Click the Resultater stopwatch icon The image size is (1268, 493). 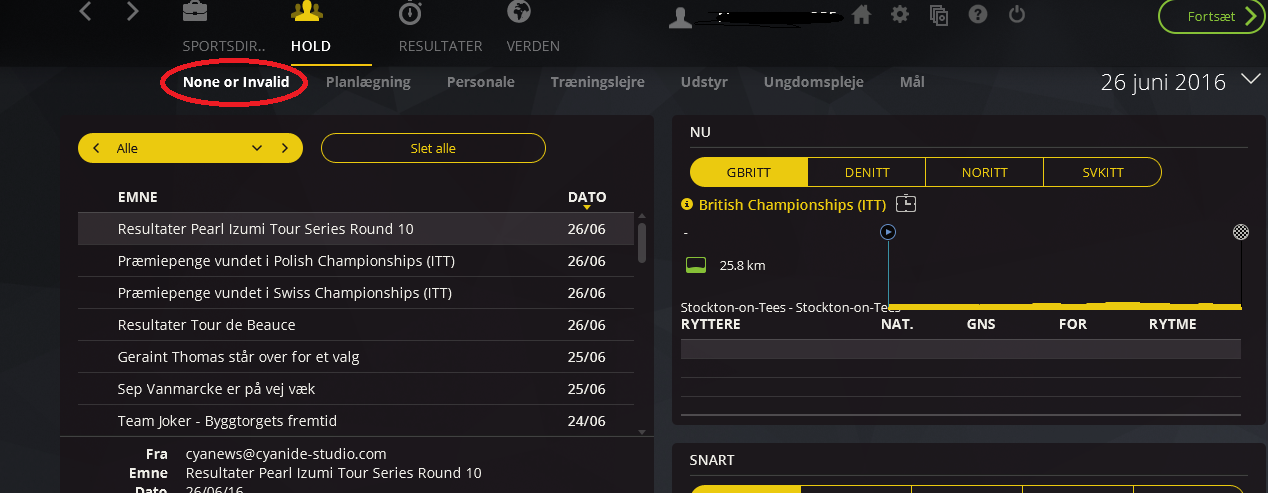click(410, 14)
